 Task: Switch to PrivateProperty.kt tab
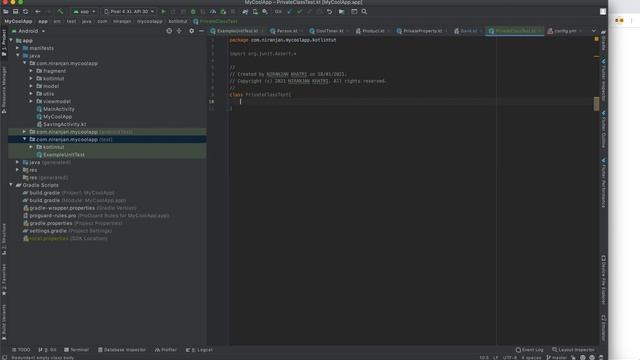click(422, 31)
